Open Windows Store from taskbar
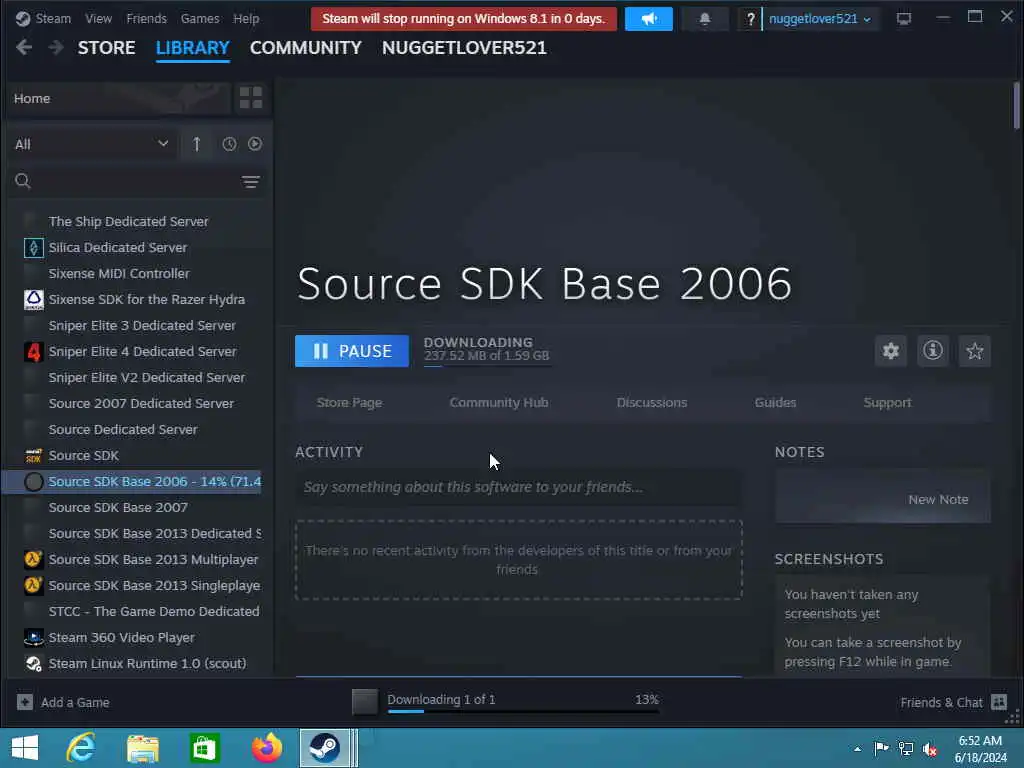 click(x=204, y=748)
